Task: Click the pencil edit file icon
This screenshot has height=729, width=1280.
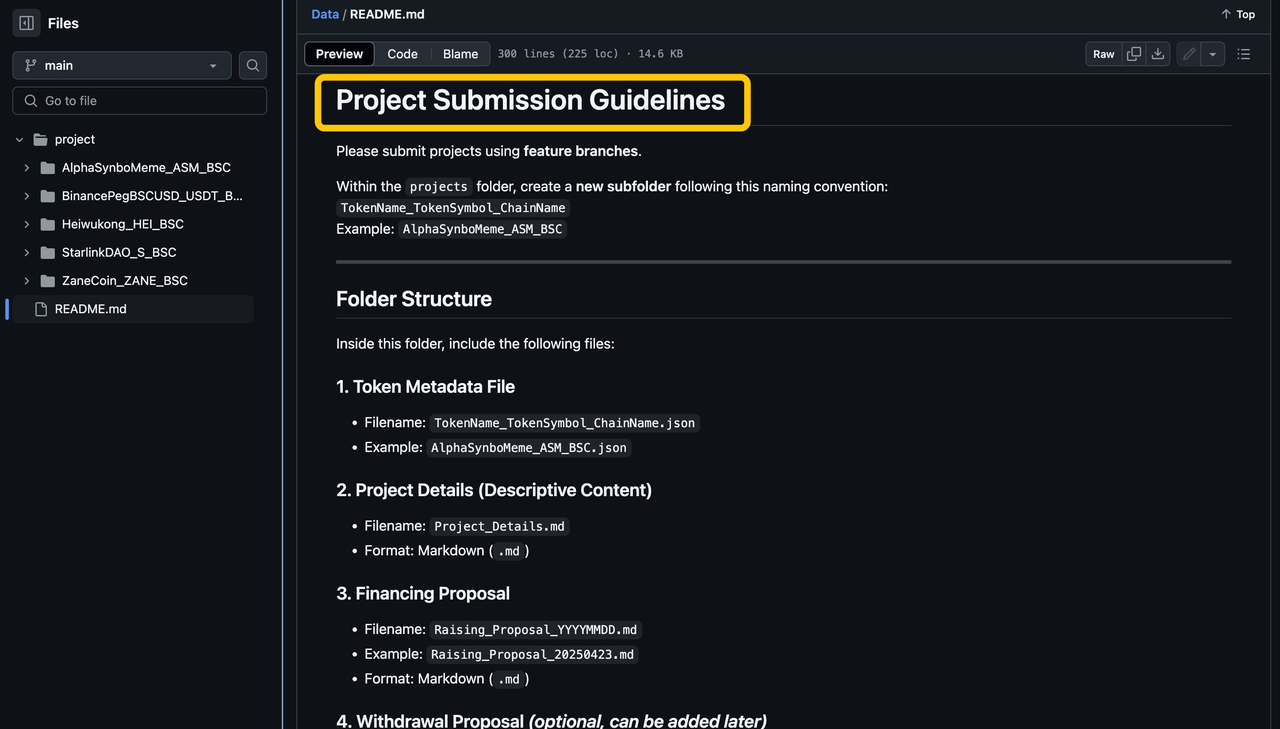Action: click(1189, 54)
